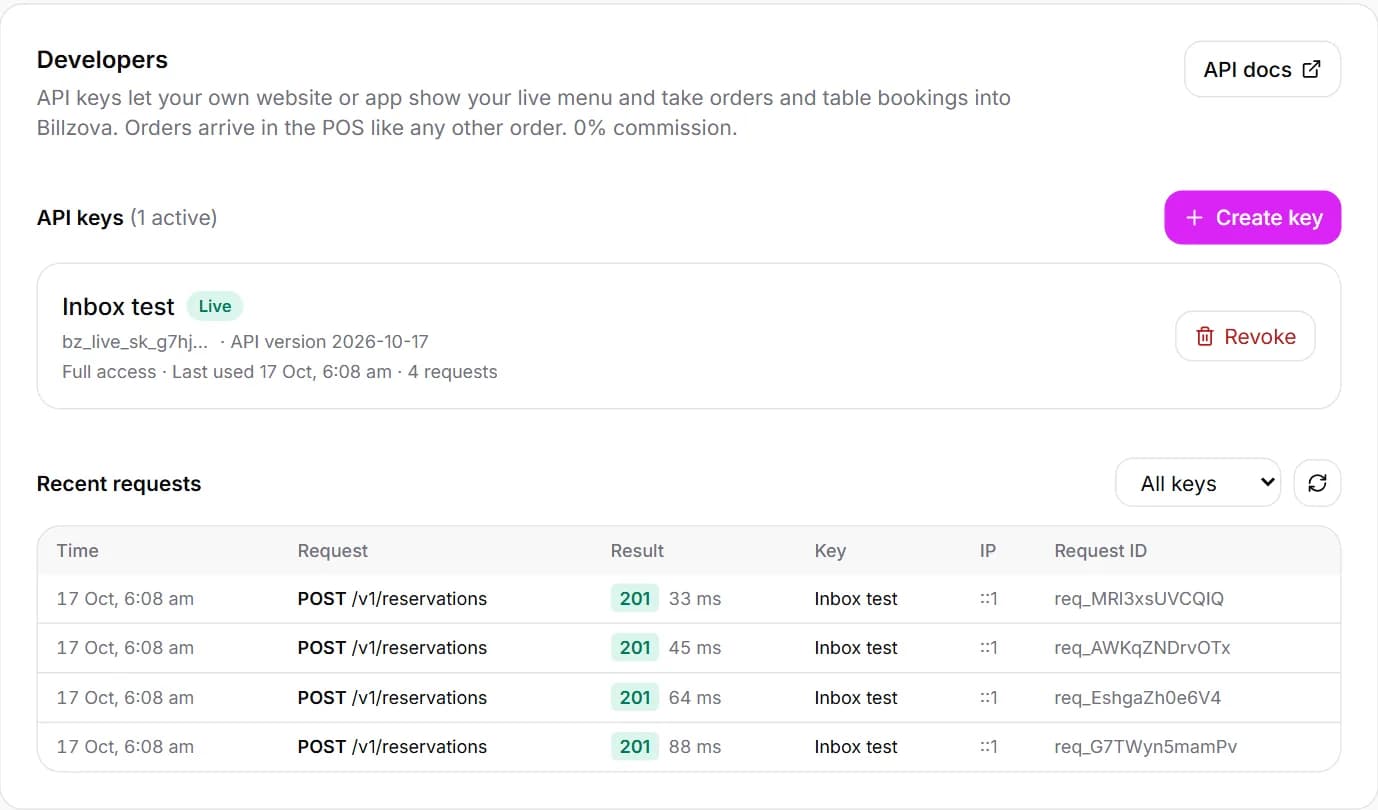Click the API keys (1 active) heading
The width and height of the screenshot is (1378, 810).
coord(127,218)
